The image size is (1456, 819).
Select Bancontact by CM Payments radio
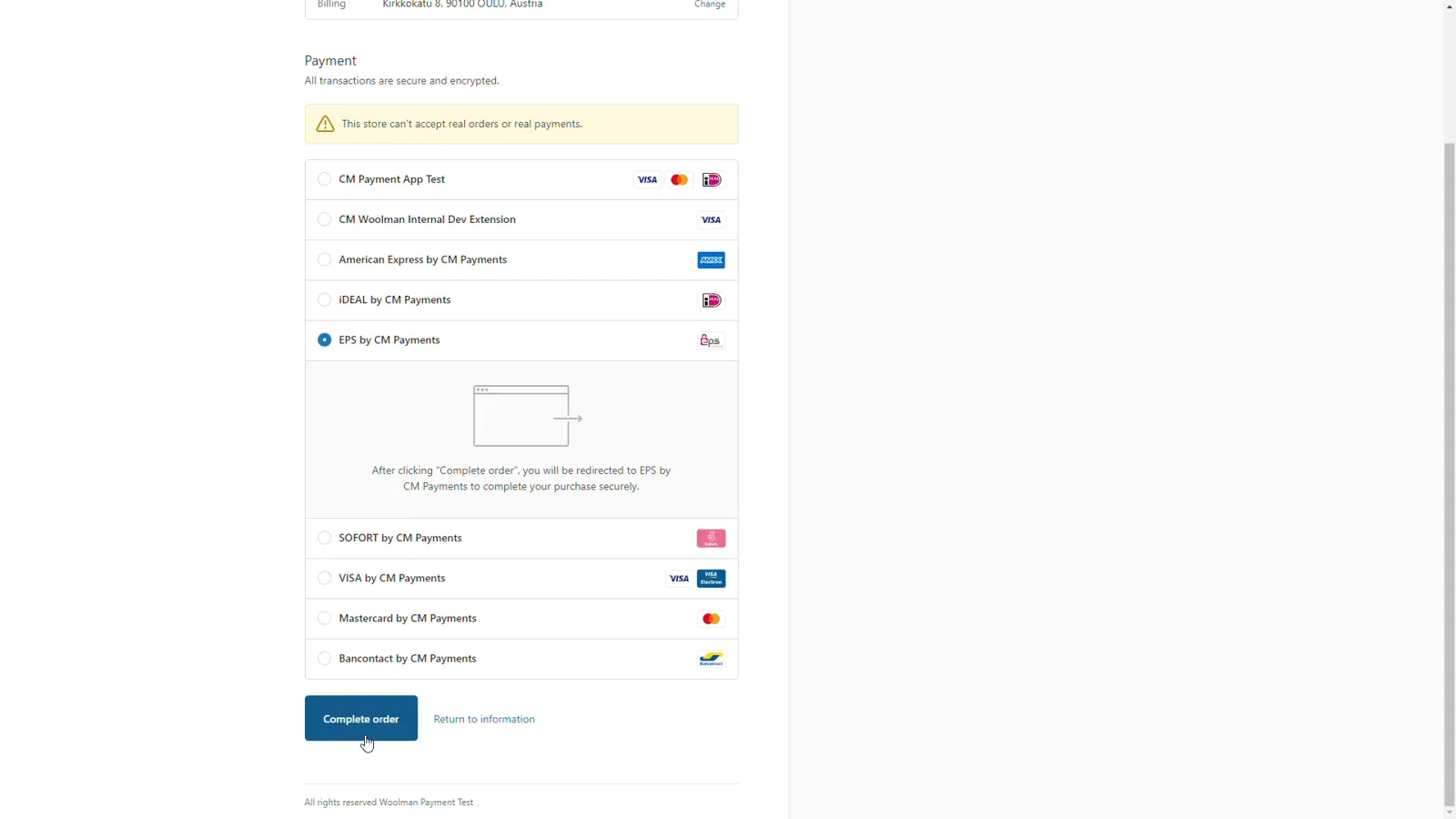(x=324, y=658)
